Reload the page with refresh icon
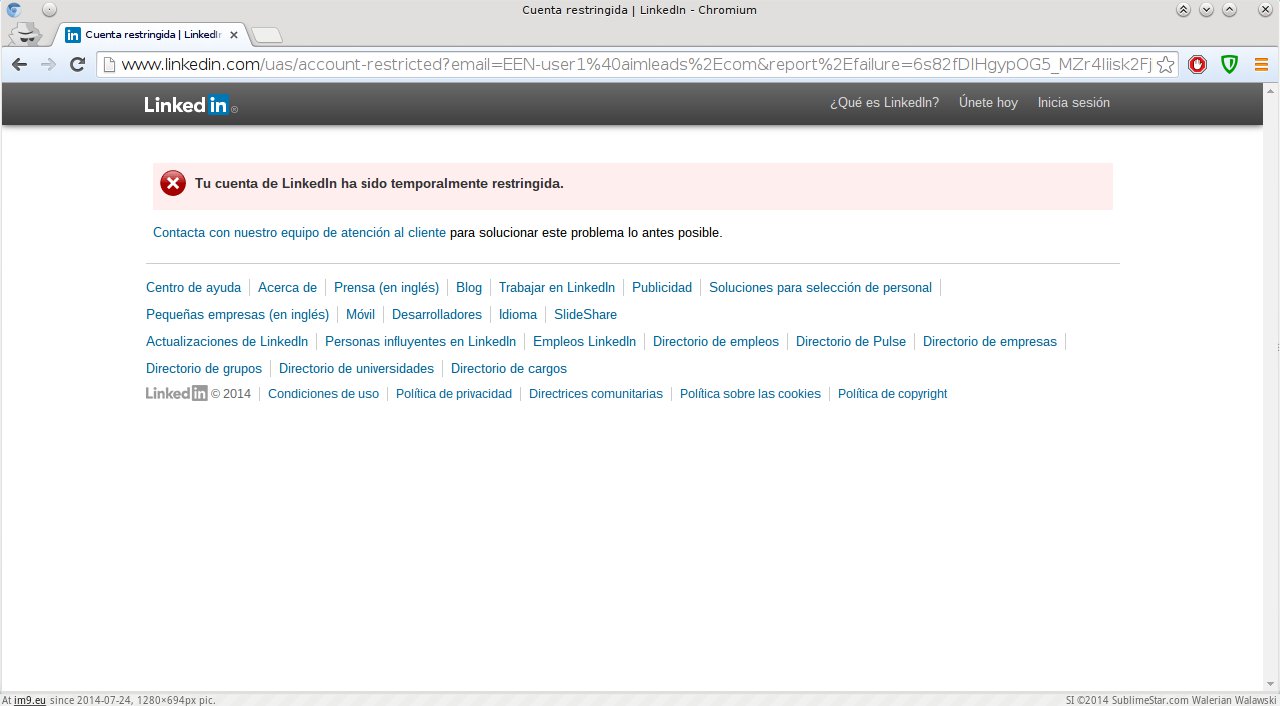Screen dimensions: 1280x706 click(77, 65)
